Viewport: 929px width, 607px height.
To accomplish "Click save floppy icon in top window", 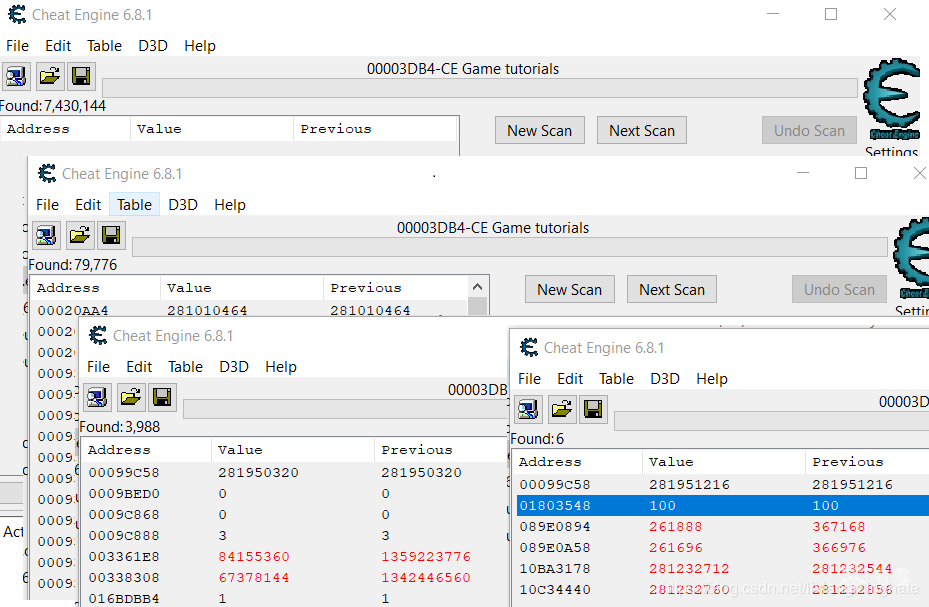I will click(x=81, y=76).
